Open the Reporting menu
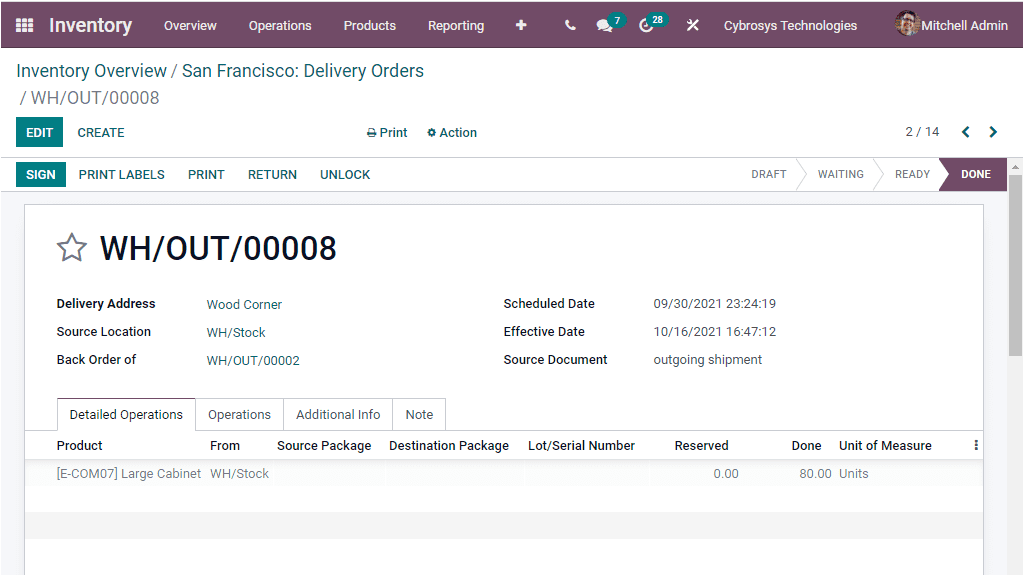This screenshot has height=576, width=1024. [456, 26]
